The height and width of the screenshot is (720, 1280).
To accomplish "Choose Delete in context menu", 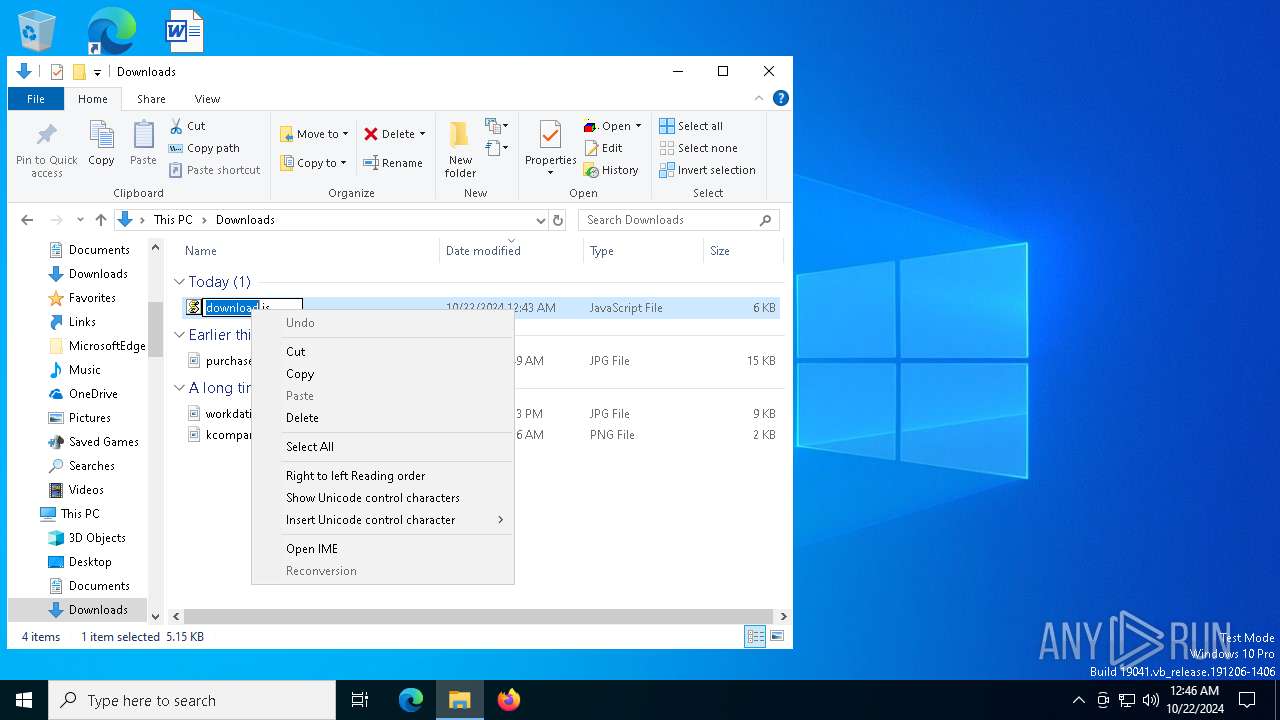I will (382, 418).
